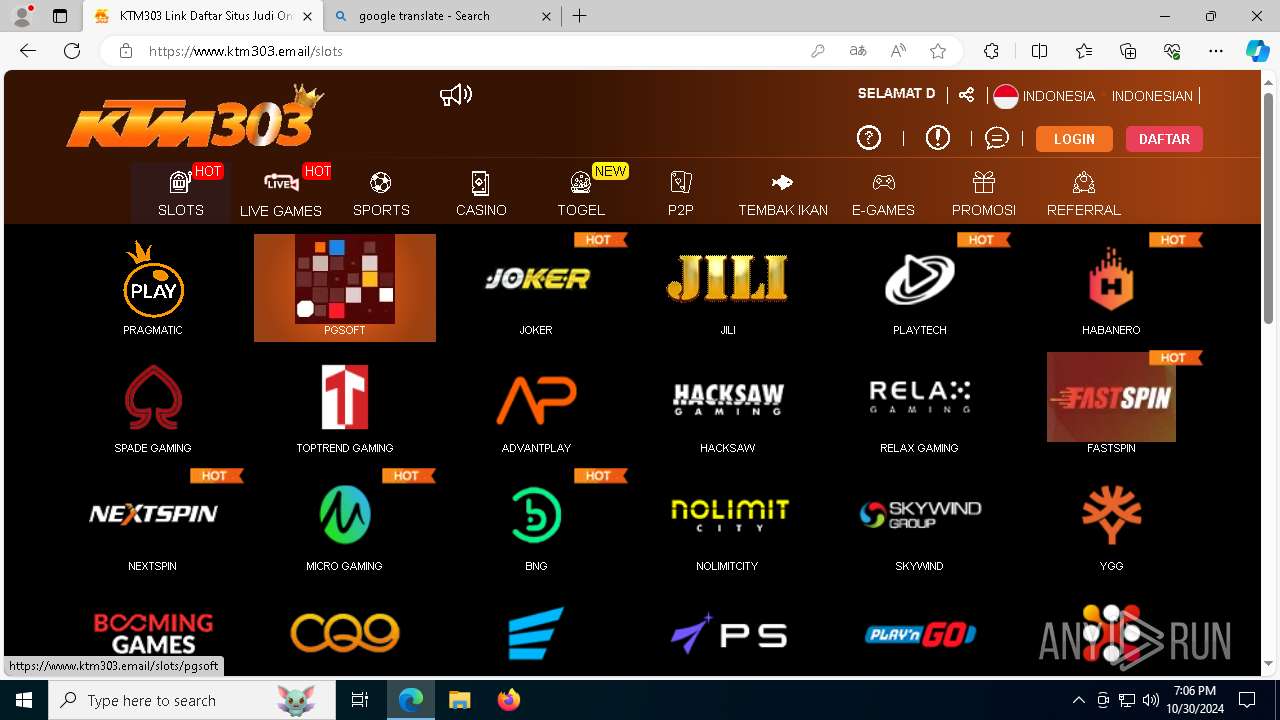
Task: Open the TEMBAK IKAN menu tab
Action: coord(783,193)
